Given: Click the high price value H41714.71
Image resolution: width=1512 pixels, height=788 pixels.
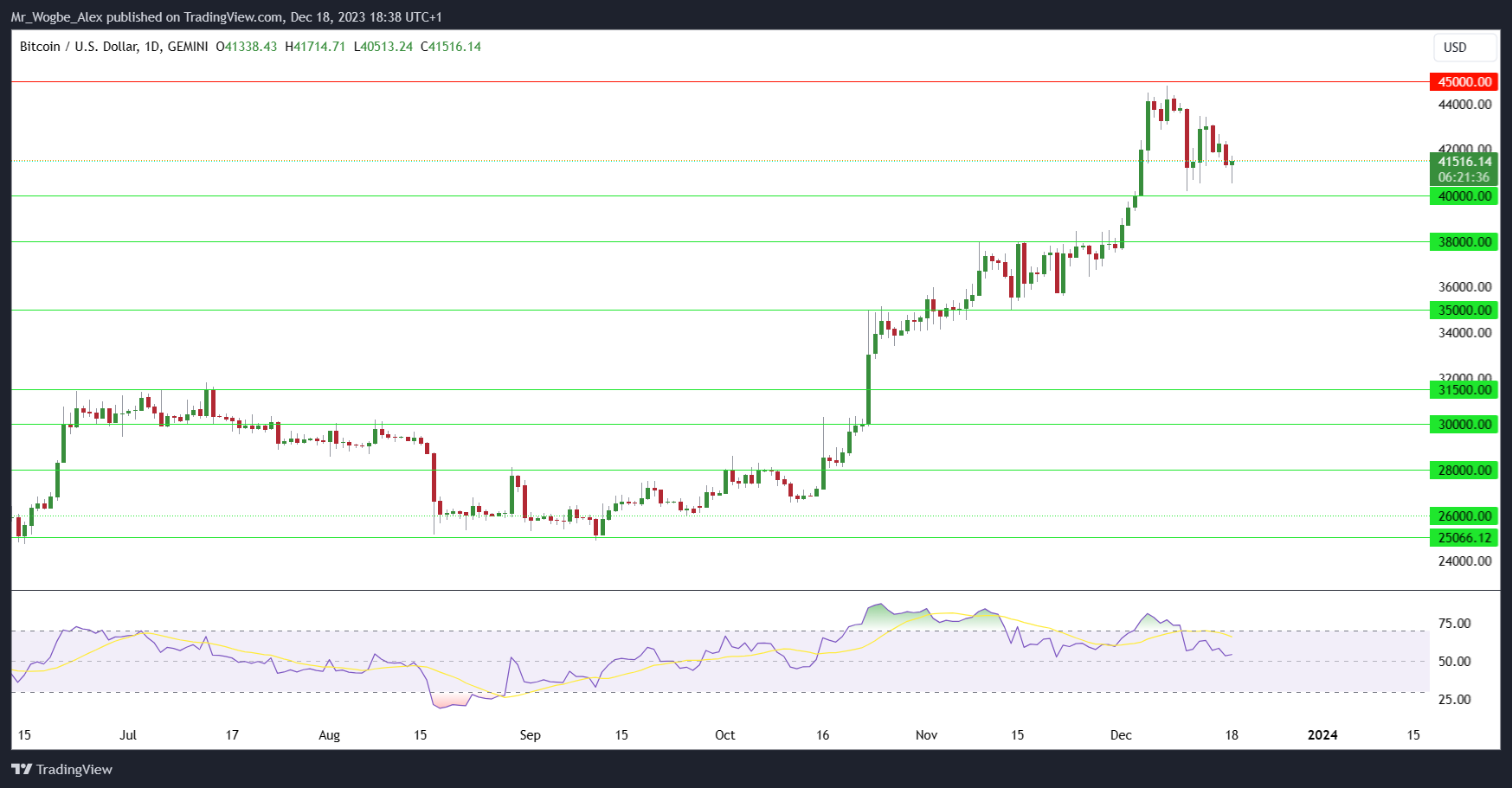Looking at the screenshot, I should pos(315,47).
